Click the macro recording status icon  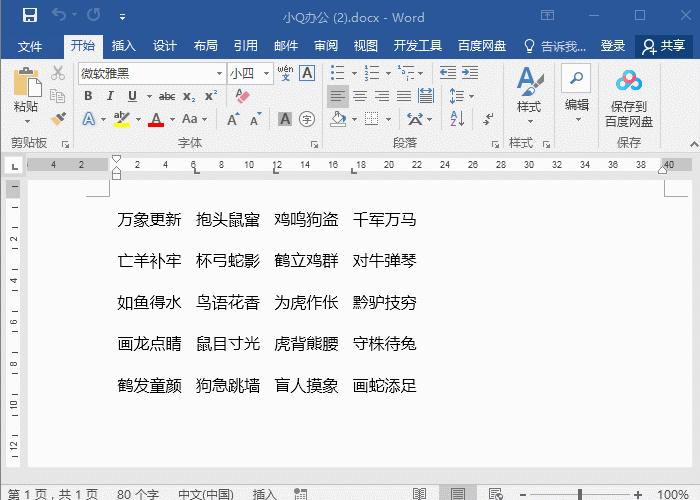point(300,494)
